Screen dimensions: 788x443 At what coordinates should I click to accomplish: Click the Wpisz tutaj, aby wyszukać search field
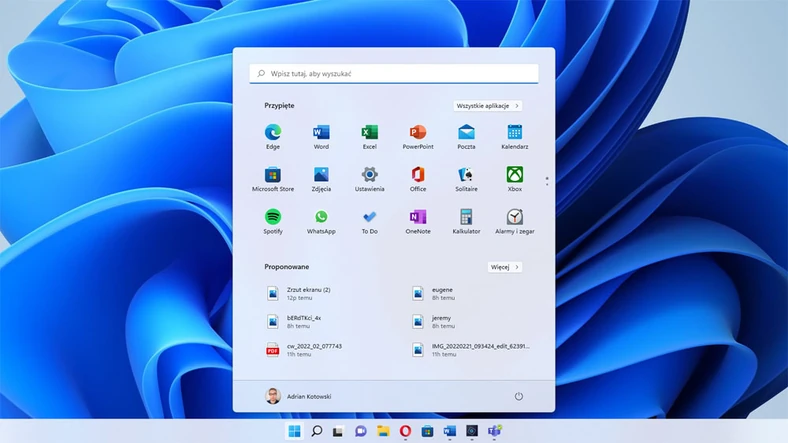393,73
